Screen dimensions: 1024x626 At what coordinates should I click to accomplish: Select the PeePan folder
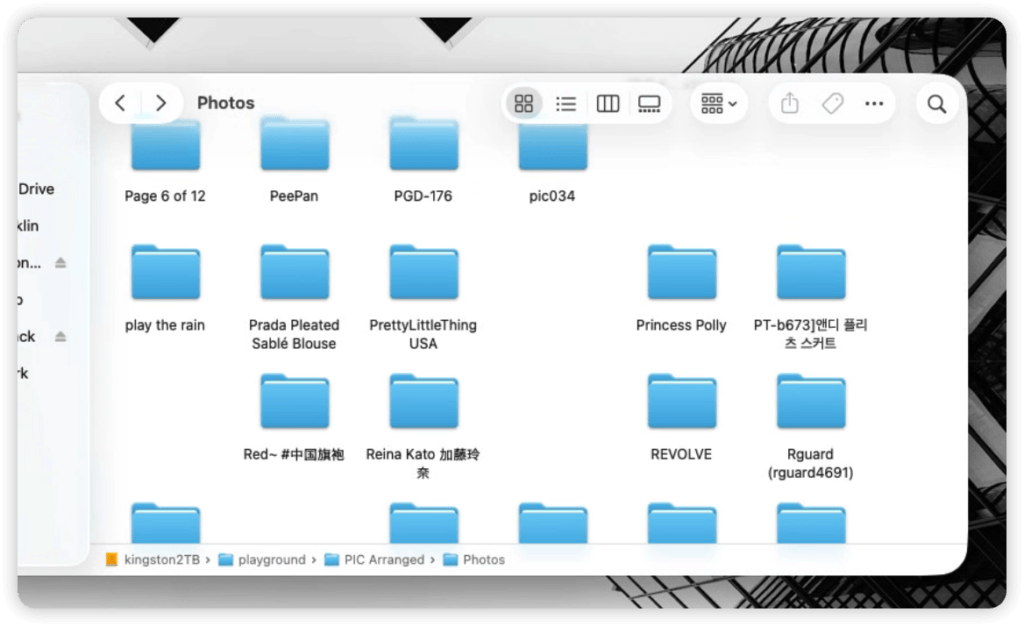(x=295, y=145)
